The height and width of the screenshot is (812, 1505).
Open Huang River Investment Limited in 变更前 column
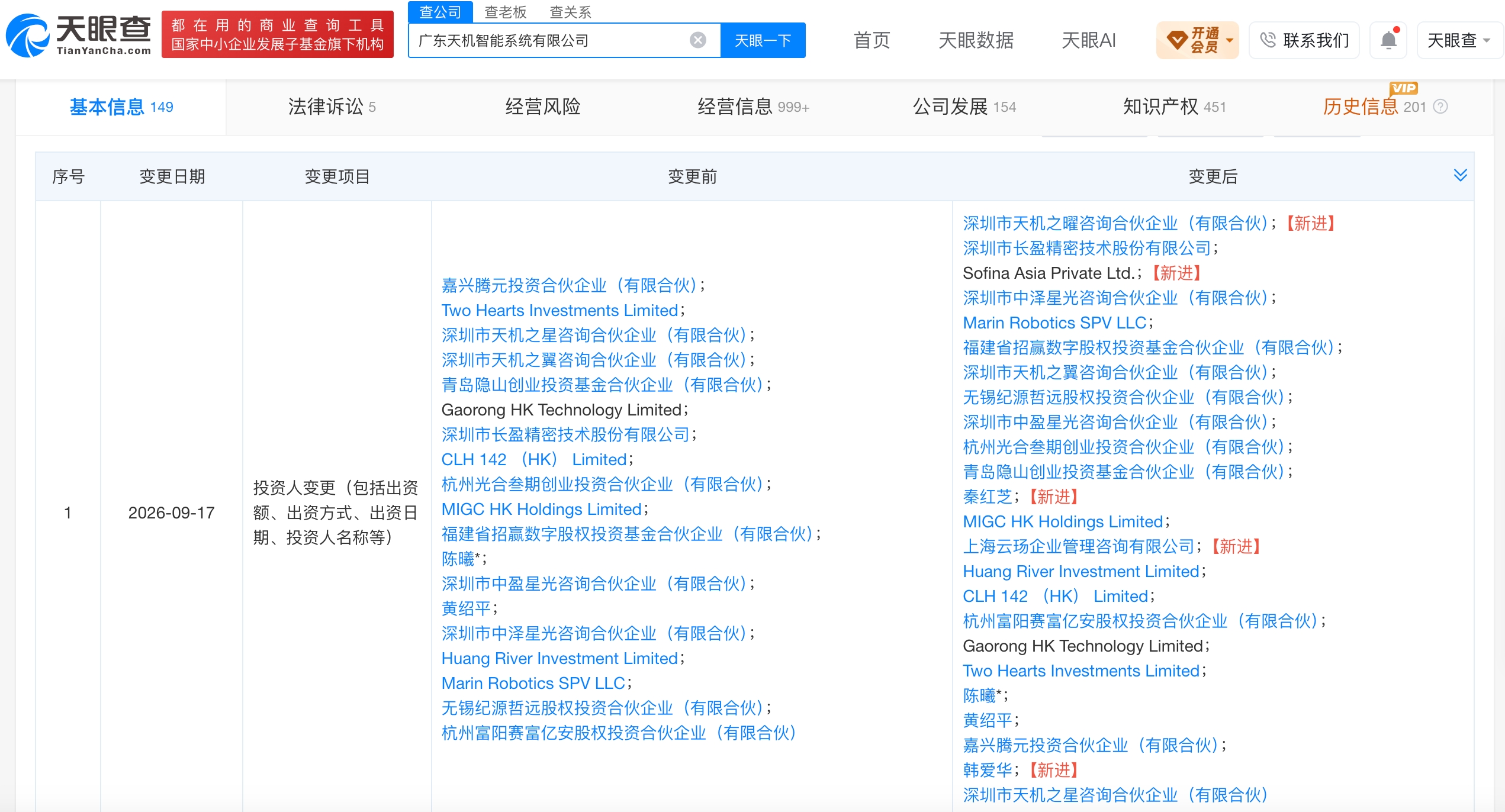[559, 659]
